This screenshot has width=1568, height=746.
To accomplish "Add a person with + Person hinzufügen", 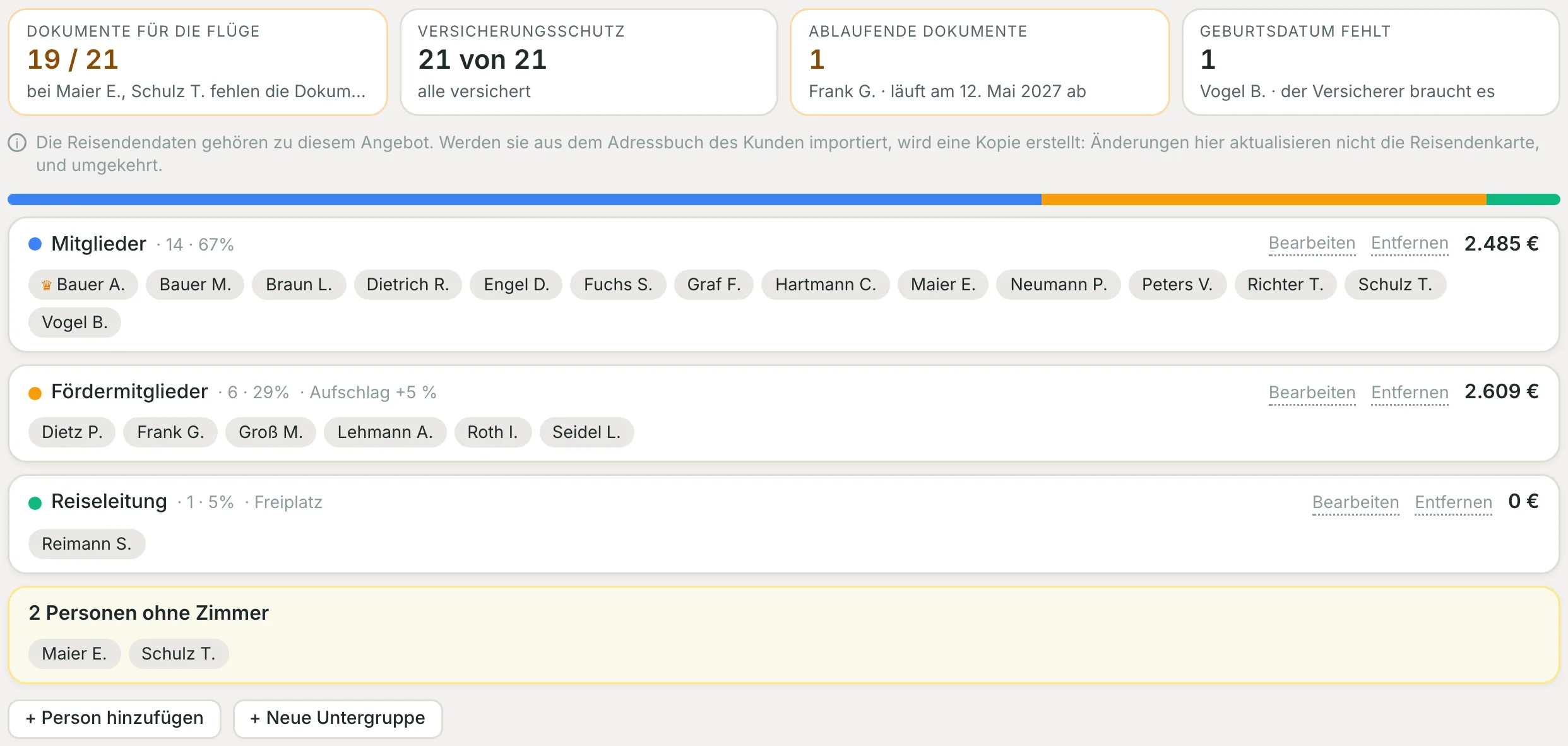I will 114,718.
